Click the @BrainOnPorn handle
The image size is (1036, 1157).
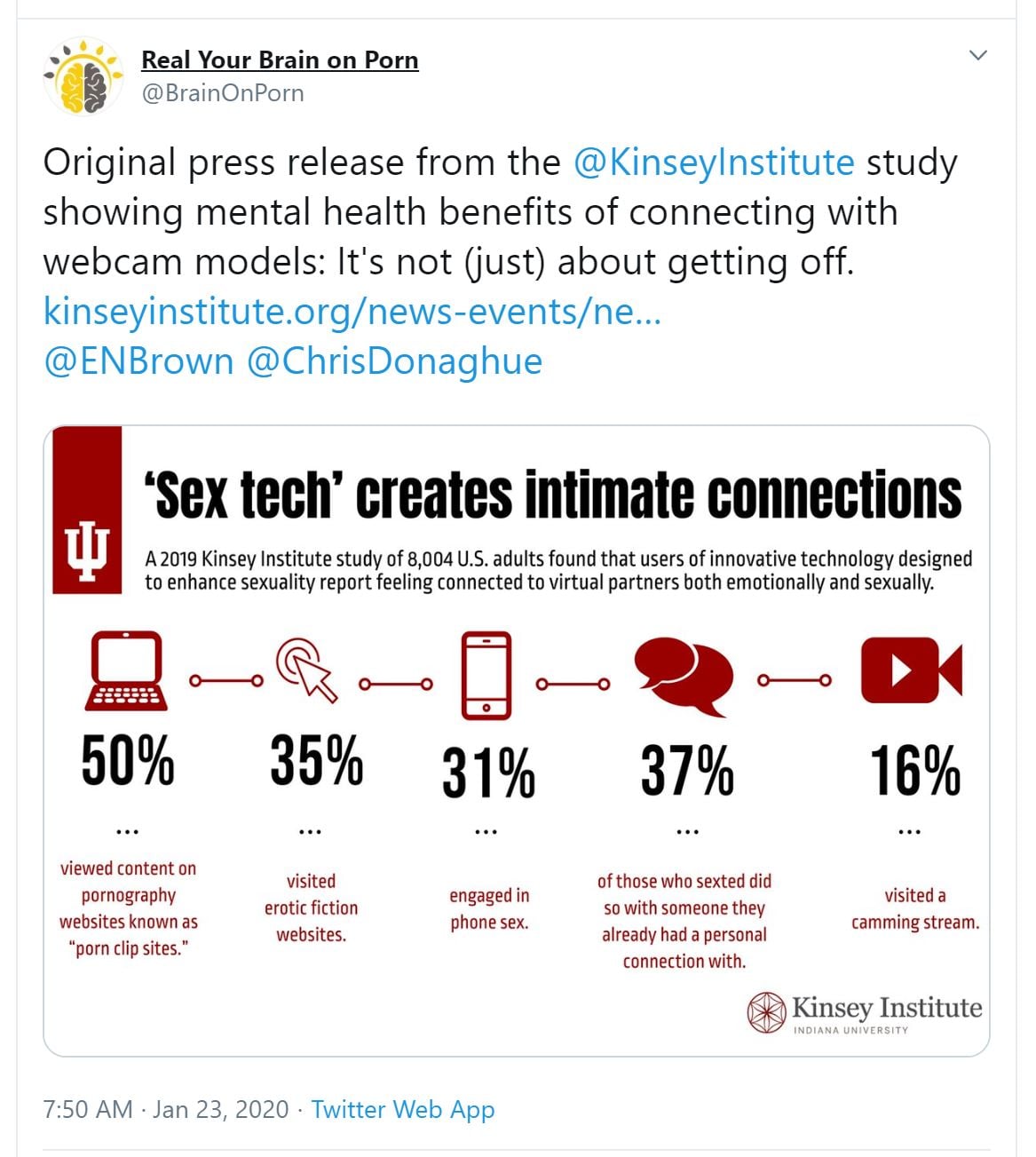(x=222, y=93)
